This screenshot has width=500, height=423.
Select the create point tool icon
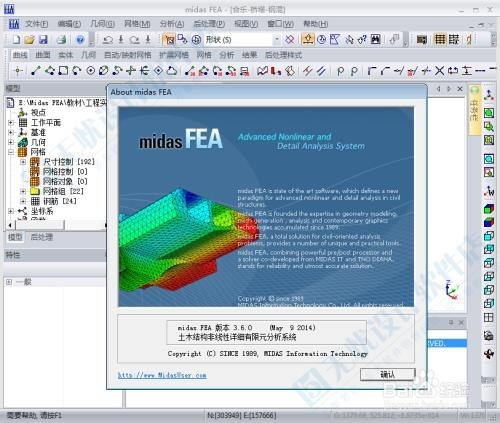pyautogui.click(x=18, y=71)
